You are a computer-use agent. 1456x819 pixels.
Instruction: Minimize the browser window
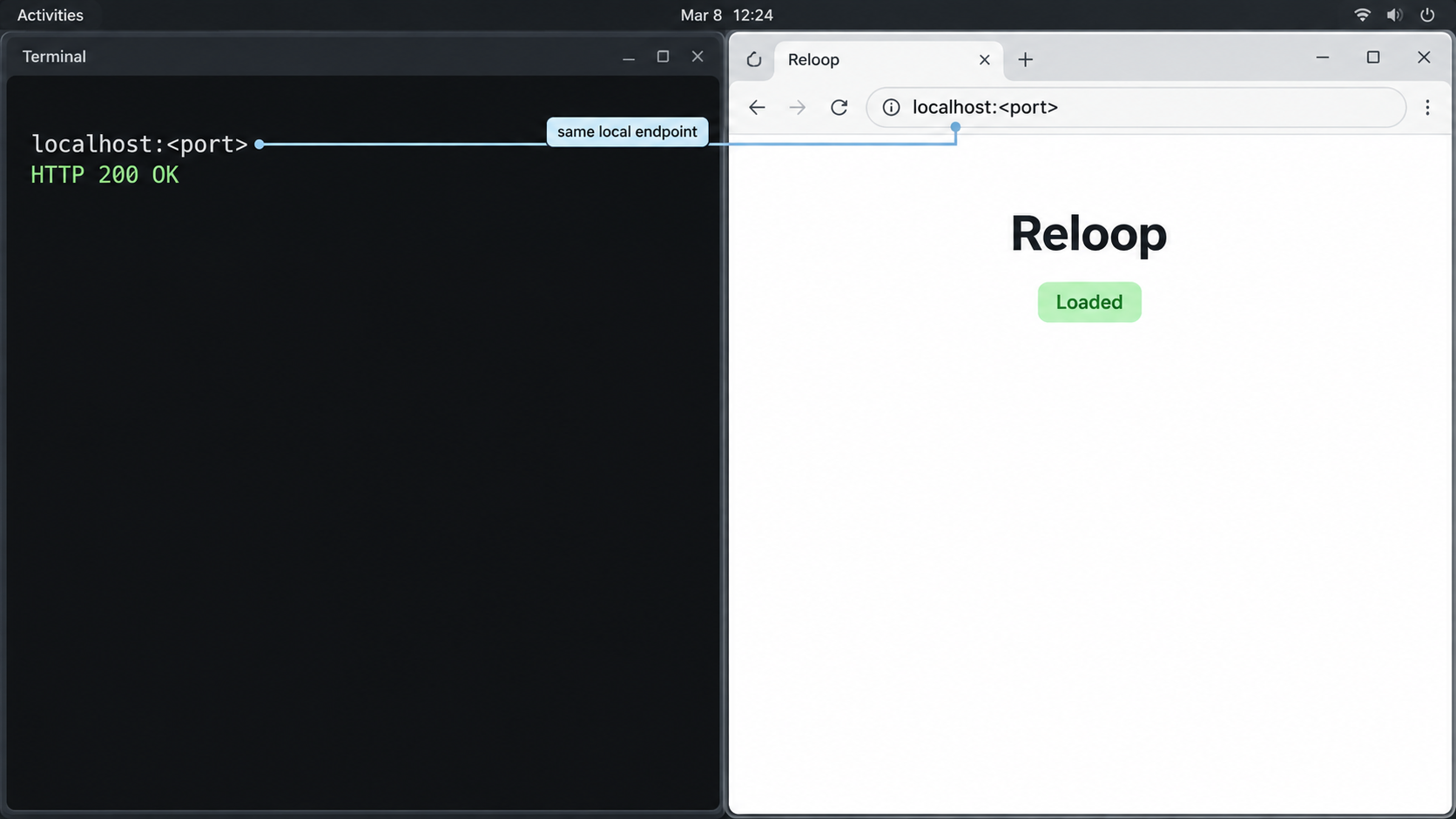click(x=1322, y=57)
